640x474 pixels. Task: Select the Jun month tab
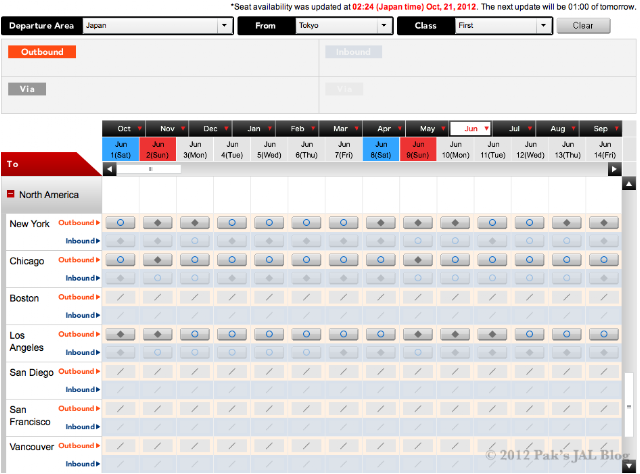471,129
